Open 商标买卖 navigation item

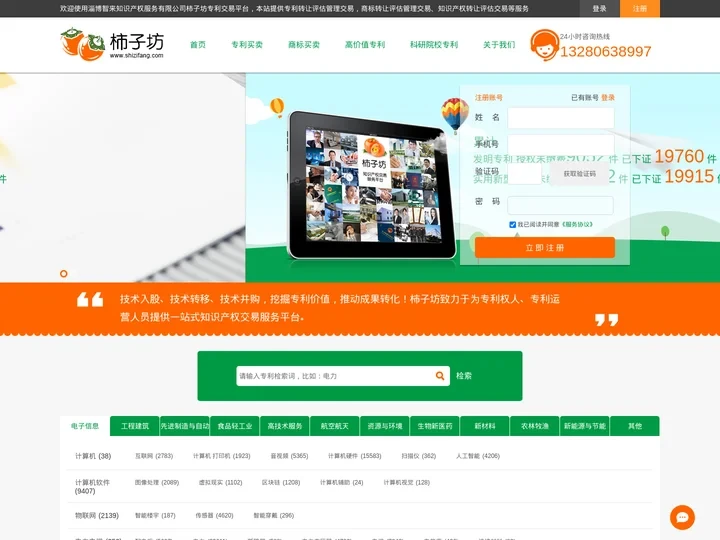tap(304, 45)
